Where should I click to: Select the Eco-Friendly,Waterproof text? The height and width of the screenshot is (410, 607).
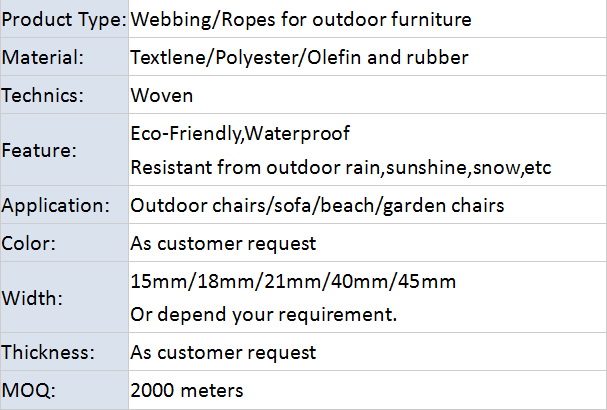[x=240, y=133]
